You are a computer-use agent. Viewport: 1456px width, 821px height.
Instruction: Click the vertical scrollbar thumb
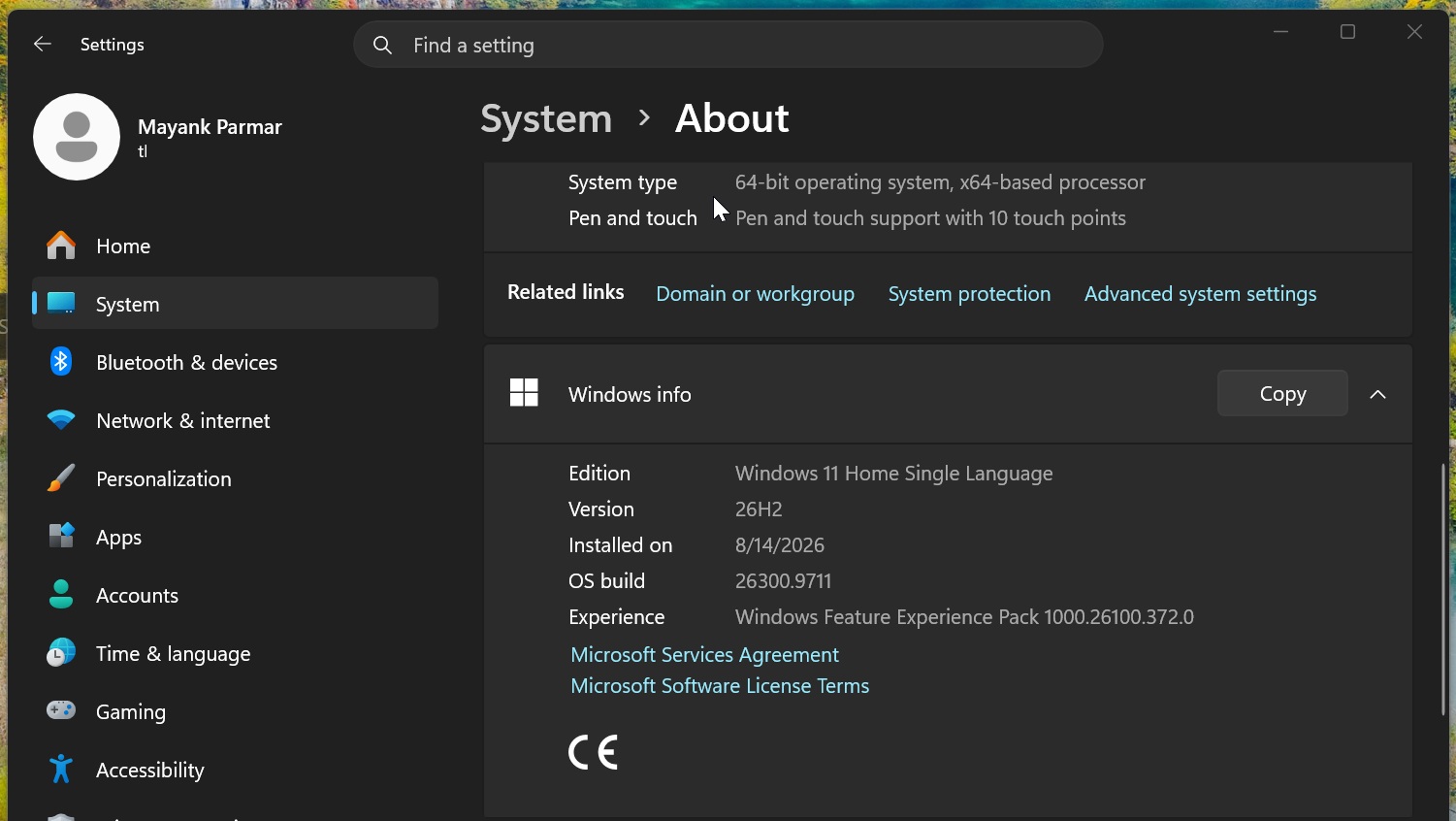point(1443,589)
